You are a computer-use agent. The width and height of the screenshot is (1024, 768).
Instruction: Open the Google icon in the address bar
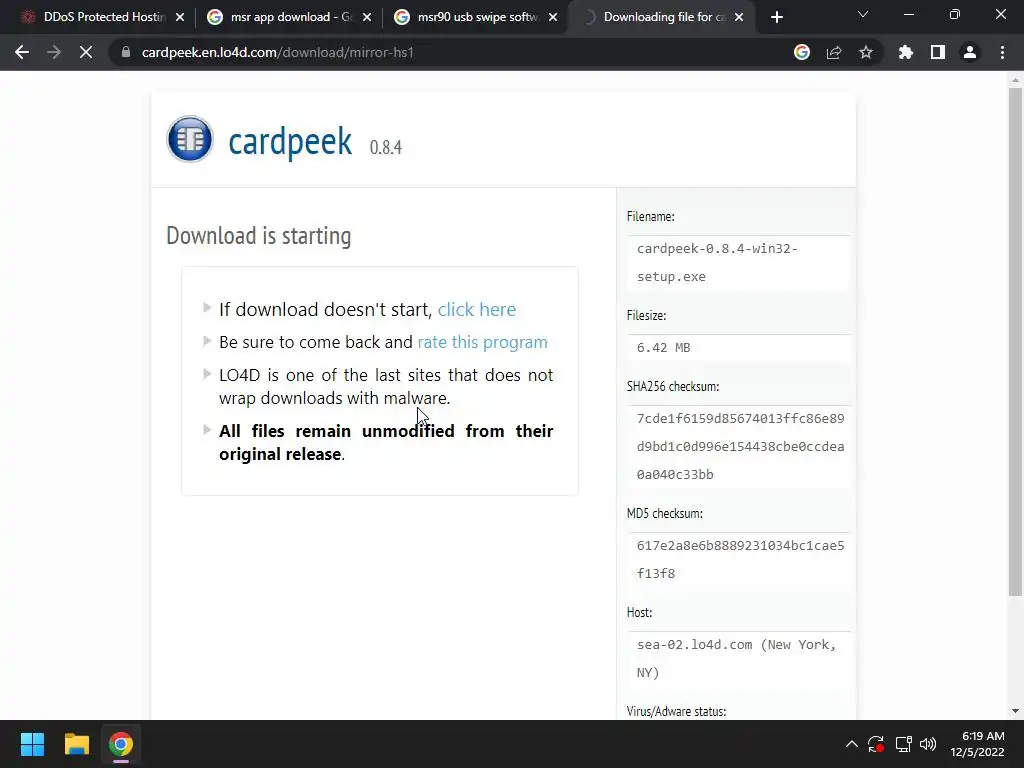(802, 52)
